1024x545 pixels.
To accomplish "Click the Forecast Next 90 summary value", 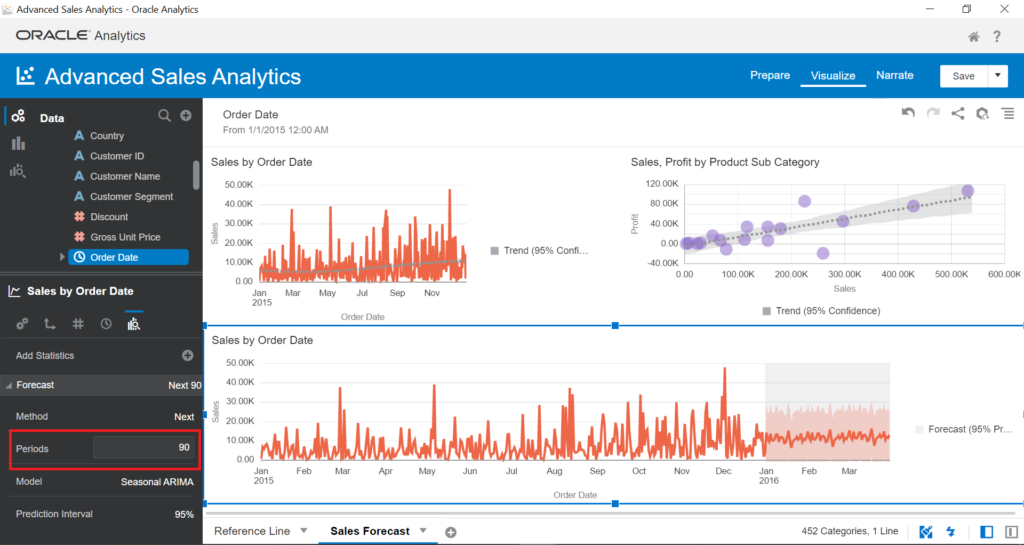I will tap(185, 386).
